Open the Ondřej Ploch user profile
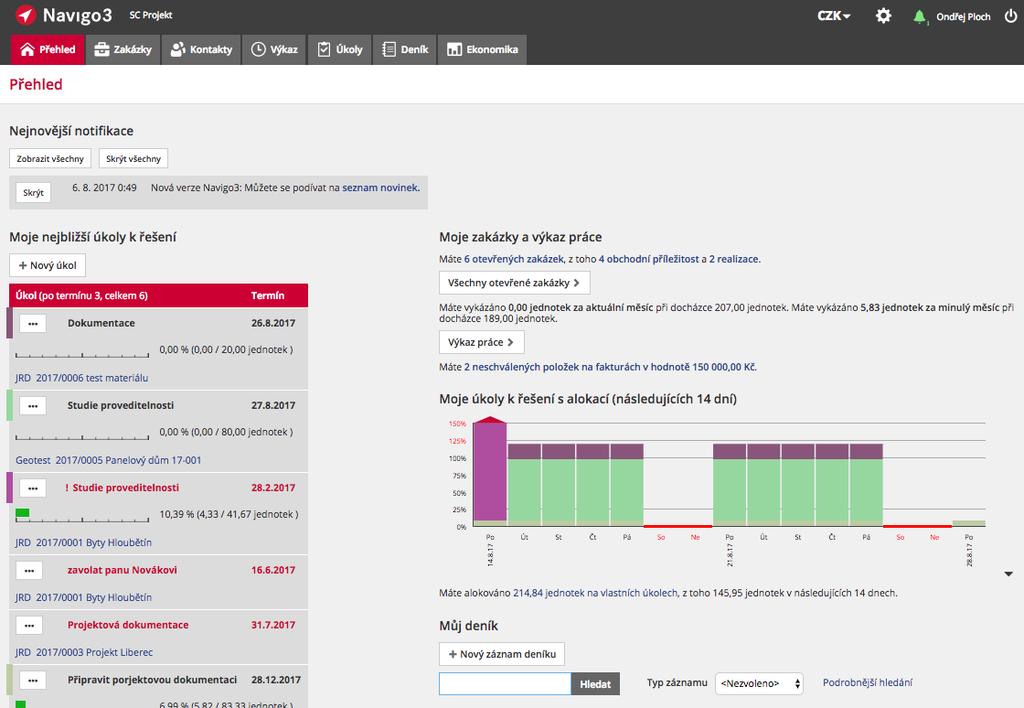The width and height of the screenshot is (1024, 708). (963, 17)
